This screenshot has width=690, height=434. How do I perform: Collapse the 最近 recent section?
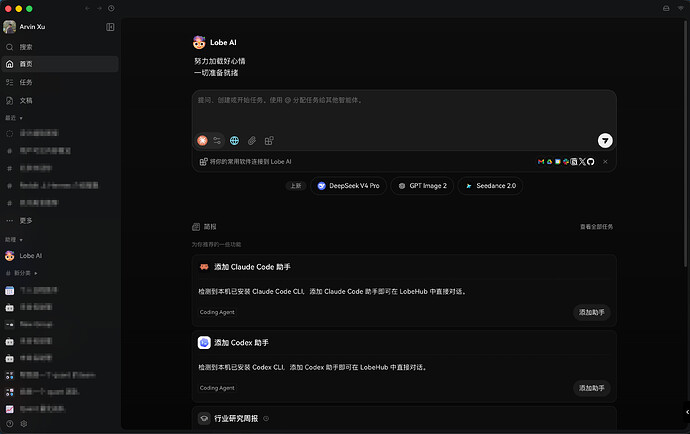pos(14,118)
